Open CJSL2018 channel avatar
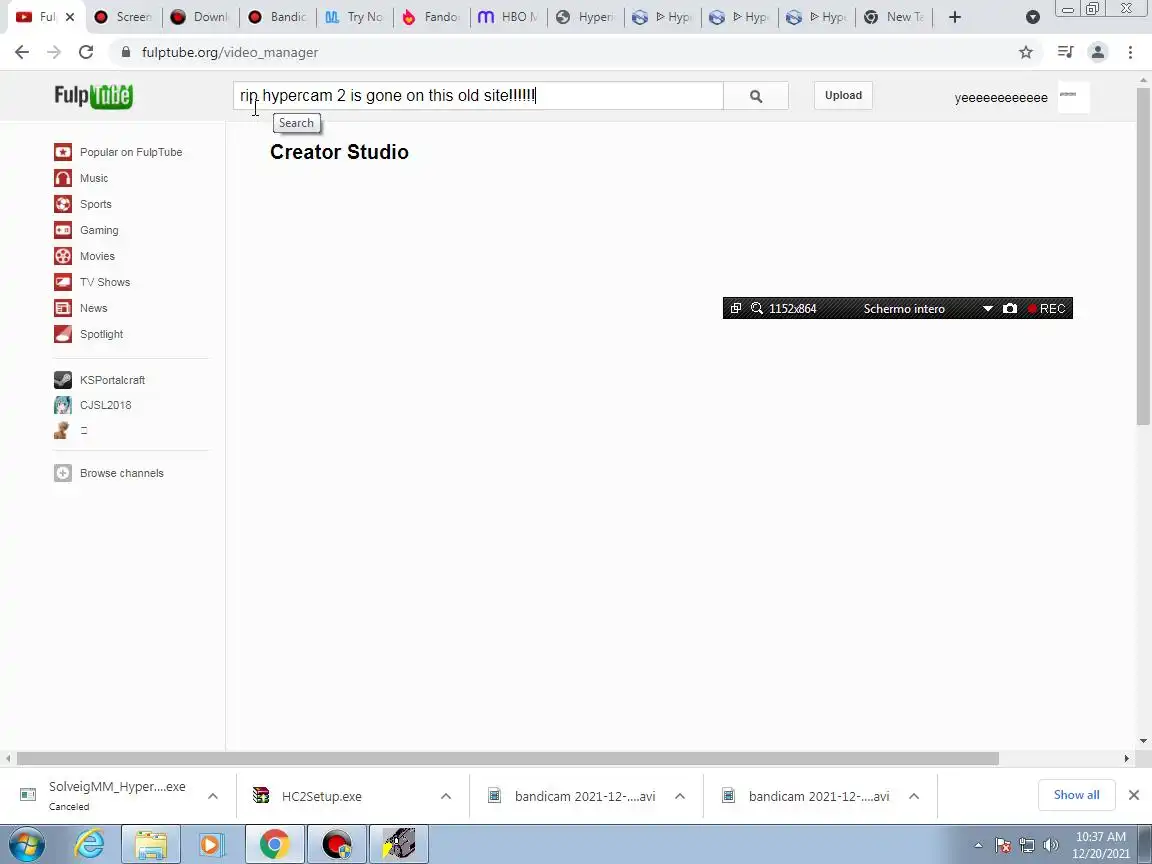Image resolution: width=1152 pixels, height=864 pixels. click(x=63, y=405)
